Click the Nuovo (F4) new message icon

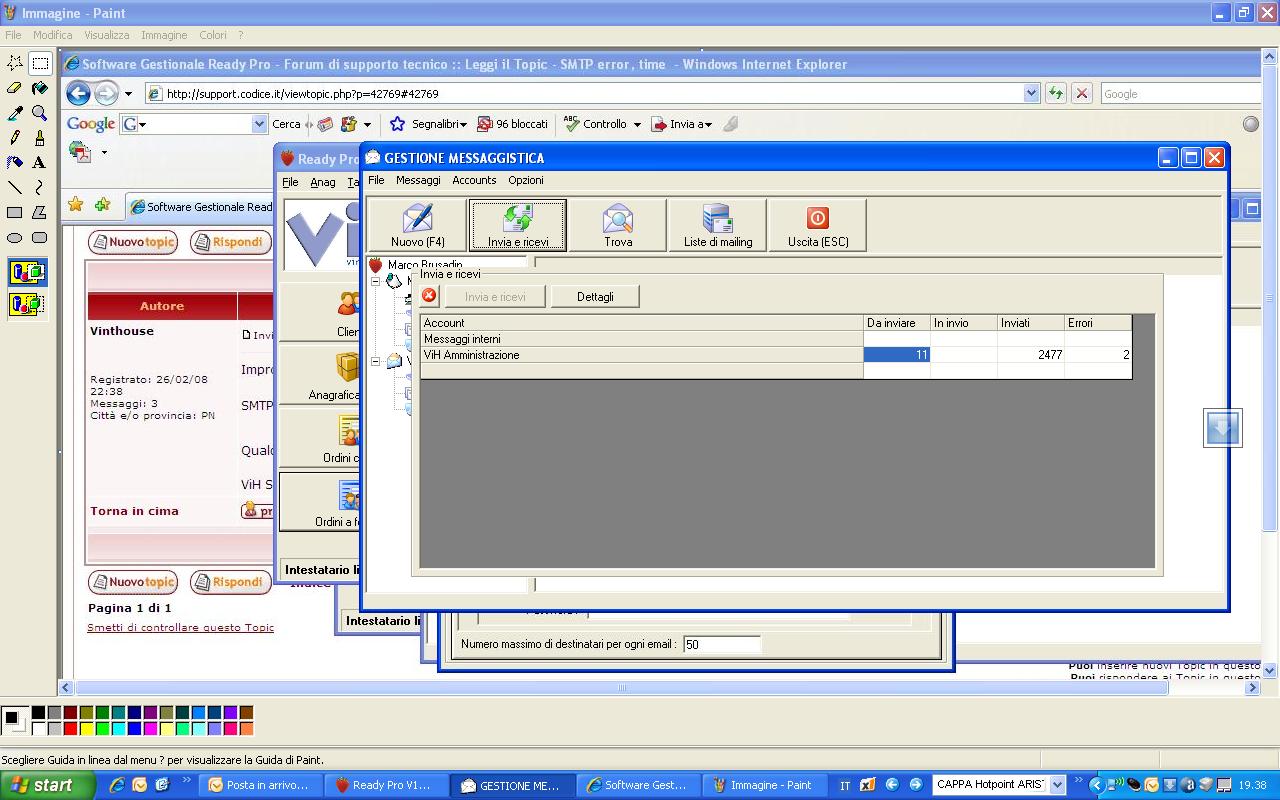click(417, 225)
